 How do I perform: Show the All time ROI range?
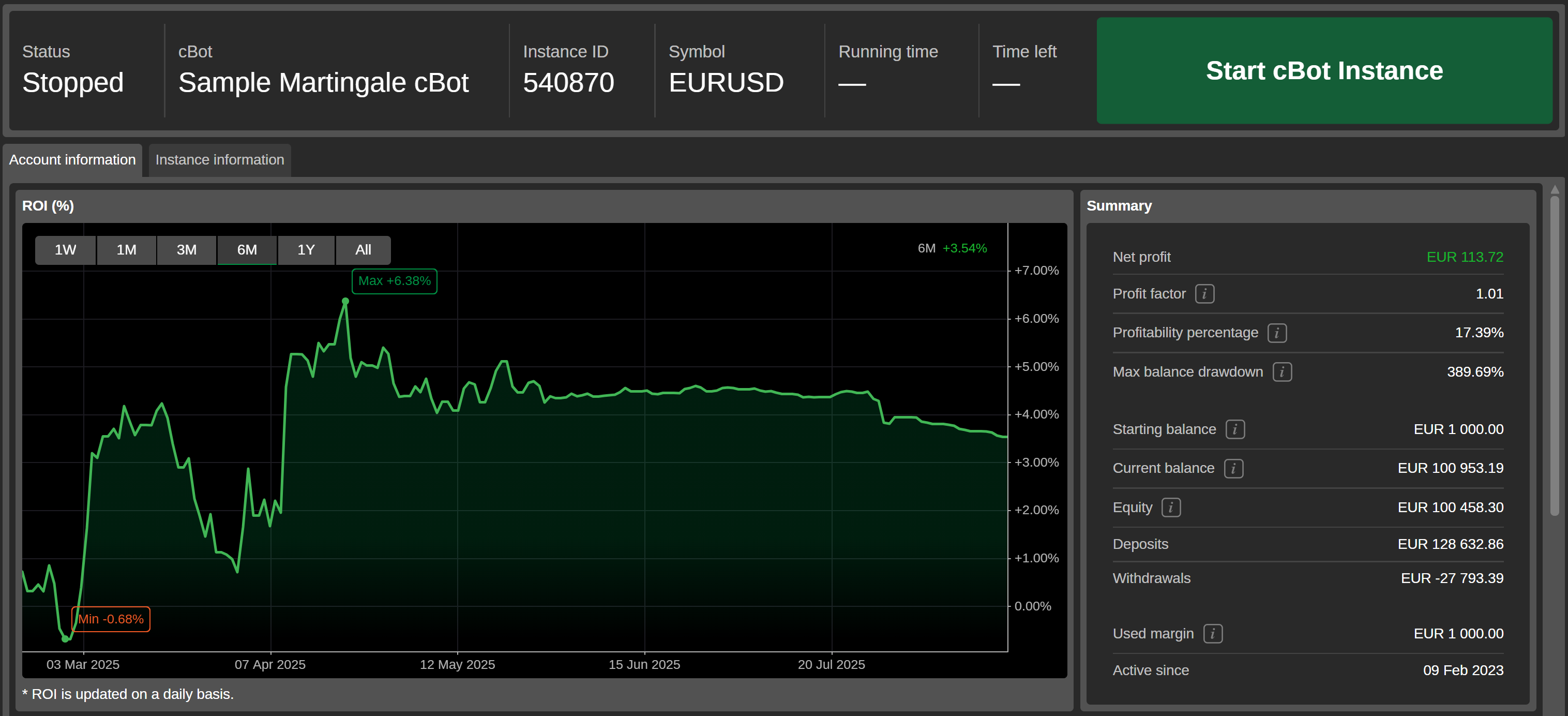coord(363,250)
